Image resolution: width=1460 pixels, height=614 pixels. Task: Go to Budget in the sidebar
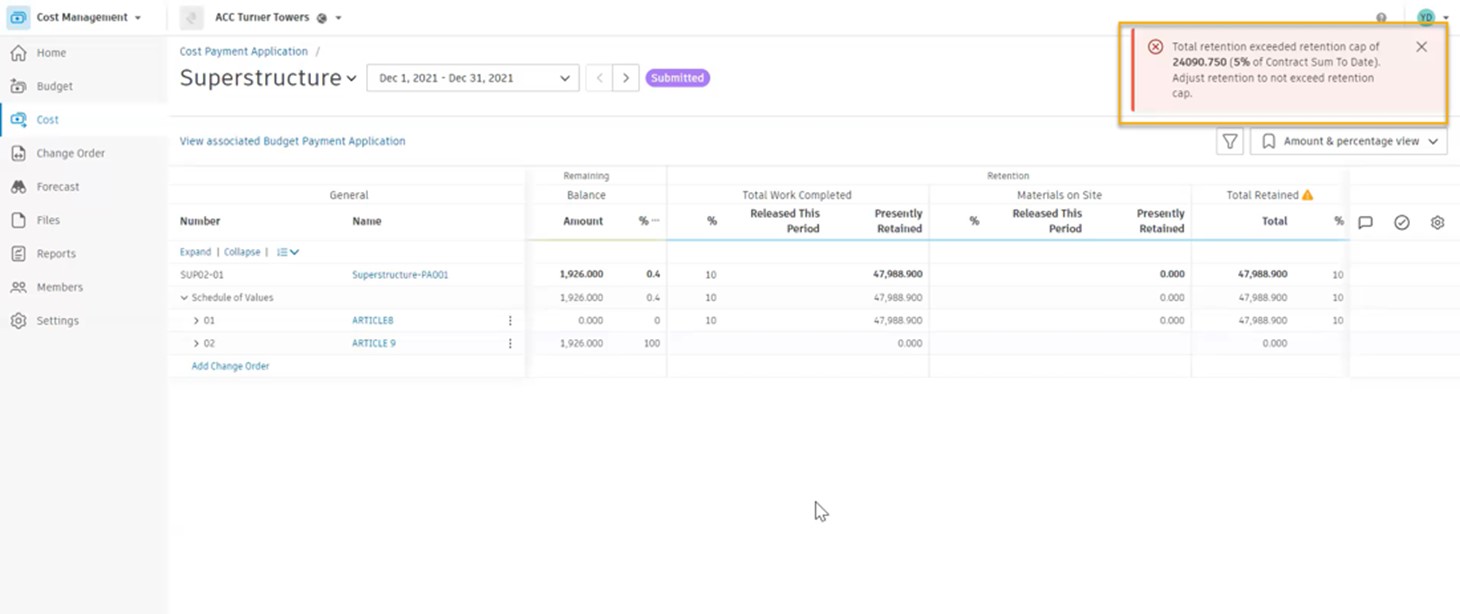[x=54, y=86]
